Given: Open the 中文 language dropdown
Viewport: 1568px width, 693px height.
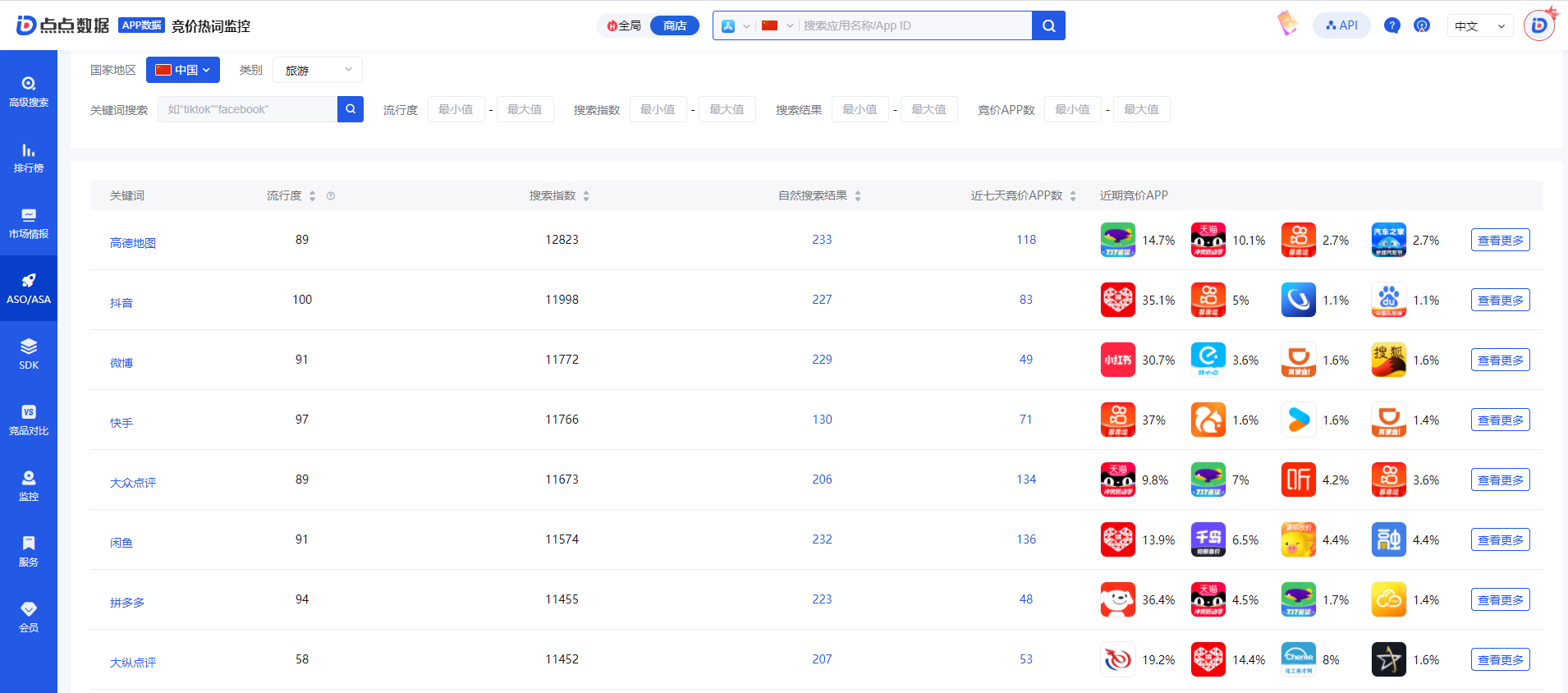Looking at the screenshot, I should pyautogui.click(x=1479, y=26).
